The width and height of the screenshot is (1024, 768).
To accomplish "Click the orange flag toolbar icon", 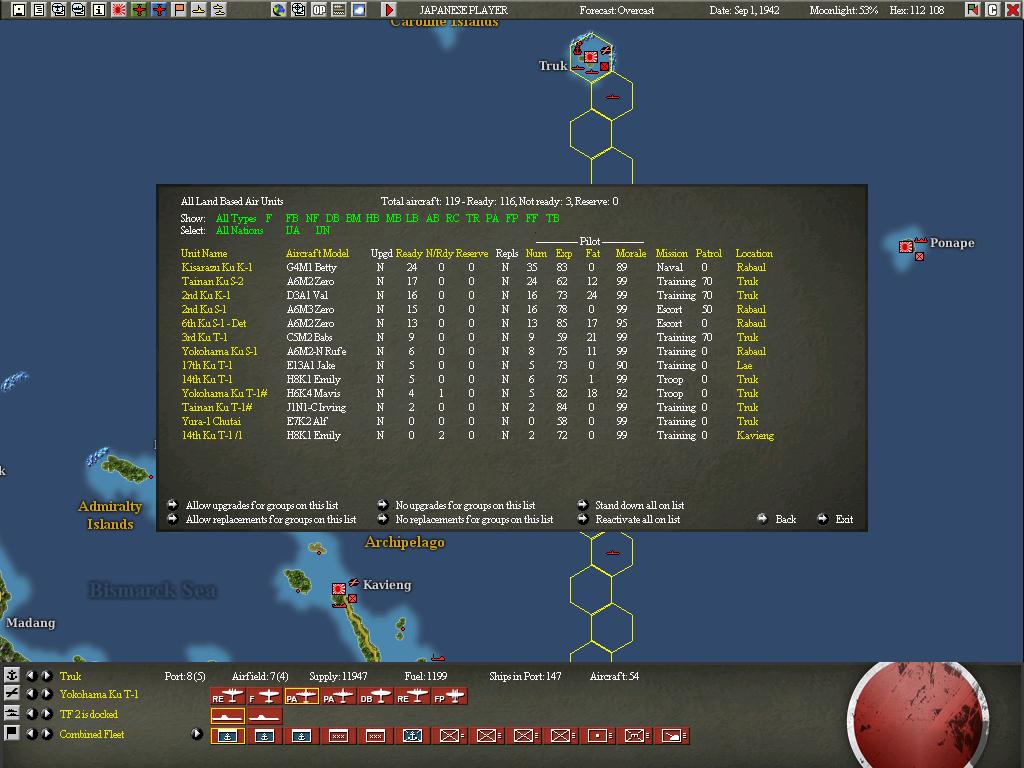I will coord(179,10).
